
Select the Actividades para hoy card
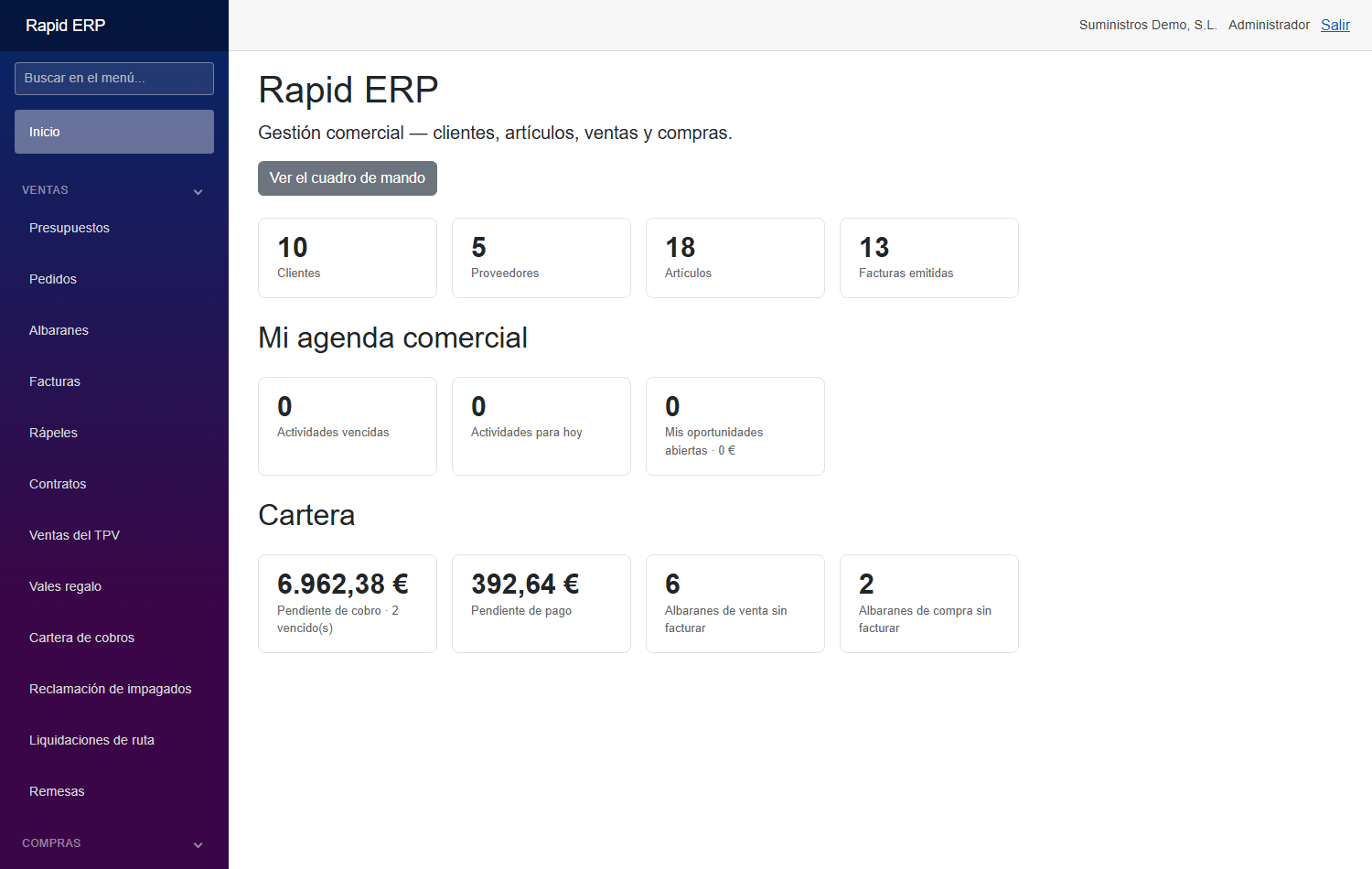click(541, 426)
